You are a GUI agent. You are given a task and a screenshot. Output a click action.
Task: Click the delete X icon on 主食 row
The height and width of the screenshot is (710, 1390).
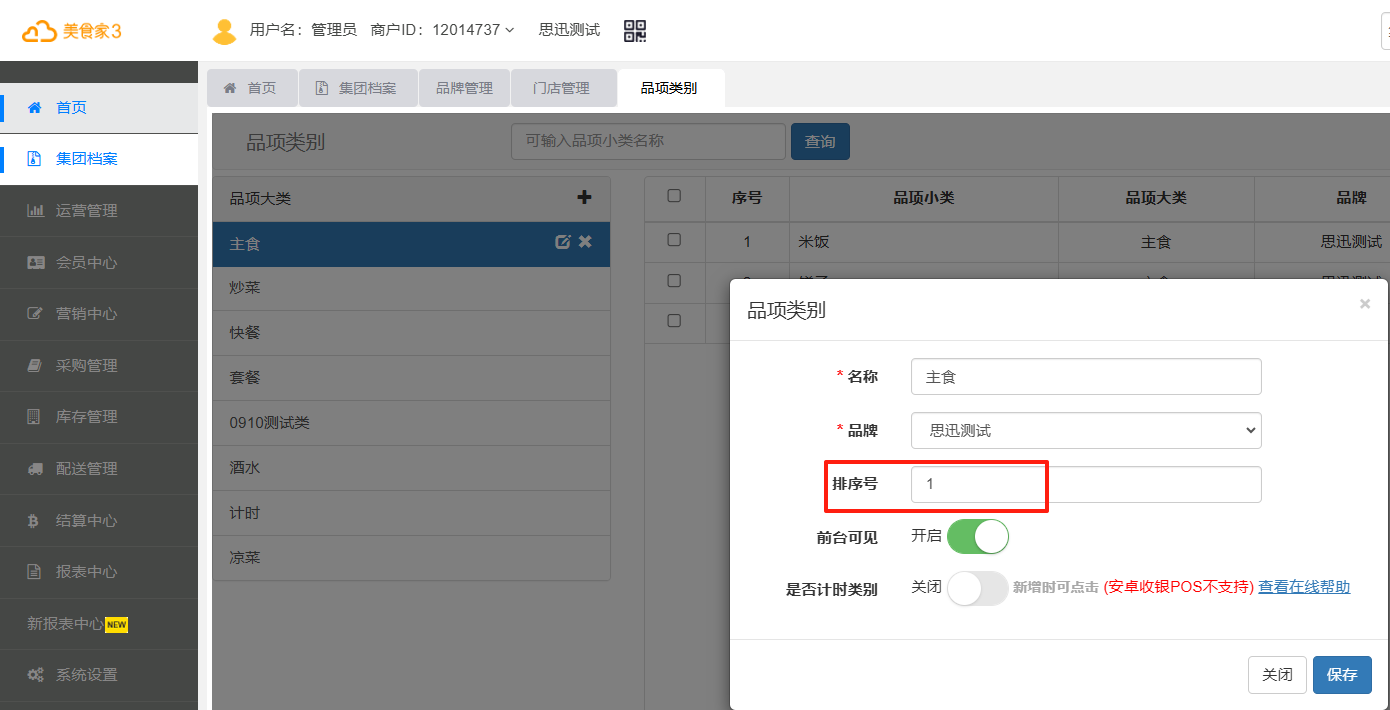(x=586, y=242)
